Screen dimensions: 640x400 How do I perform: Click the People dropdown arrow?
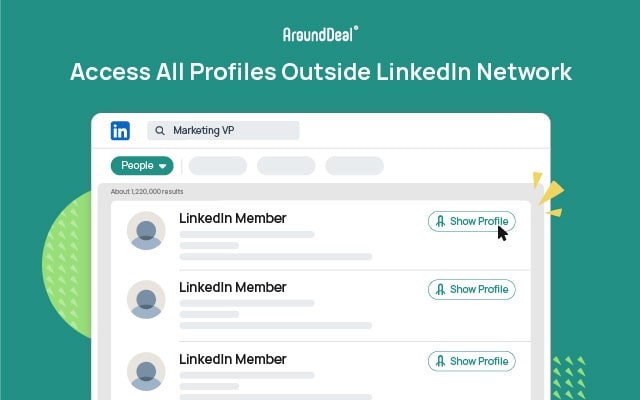[163, 167]
